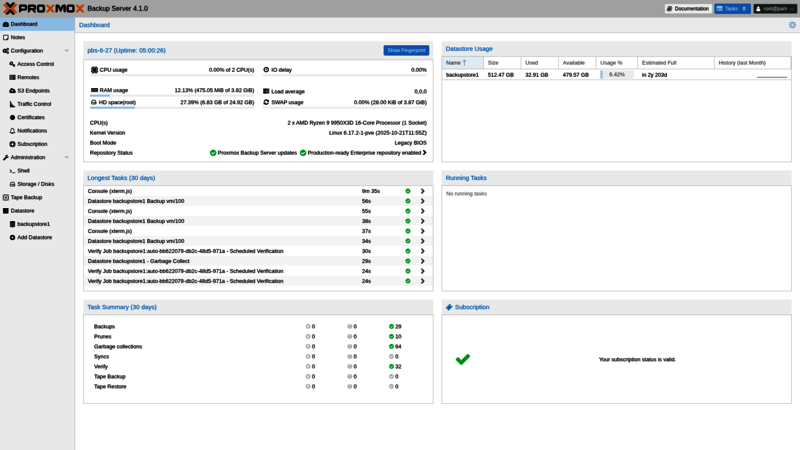The image size is (800, 450).
Task: Click the dashboard settings gear icon
Action: click(x=792, y=24)
